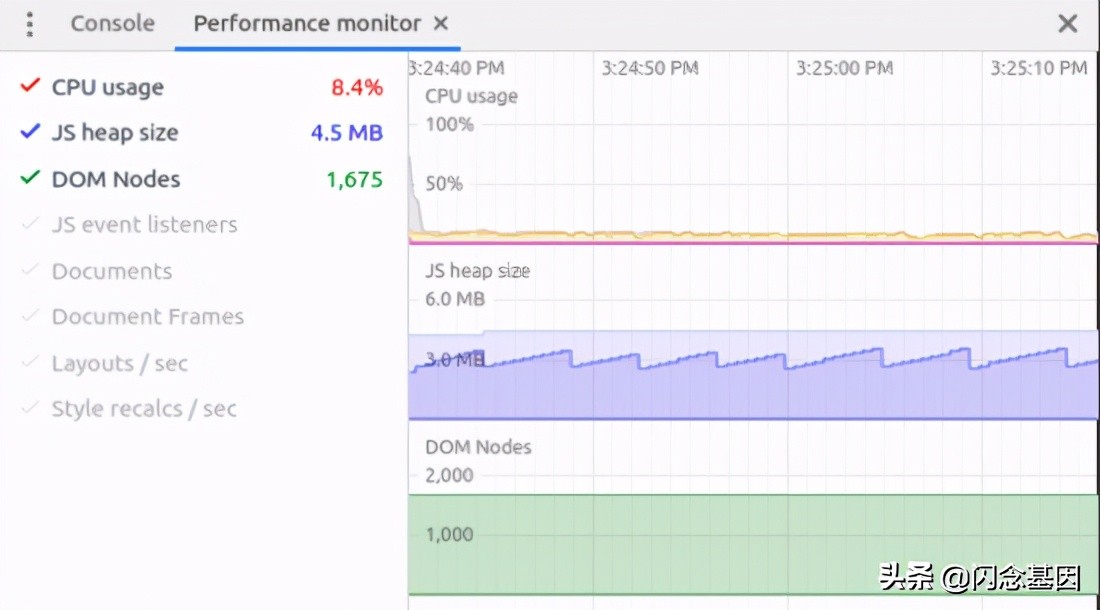Uncheck the CPU usage metric
The height and width of the screenshot is (610, 1100).
[x=30, y=87]
